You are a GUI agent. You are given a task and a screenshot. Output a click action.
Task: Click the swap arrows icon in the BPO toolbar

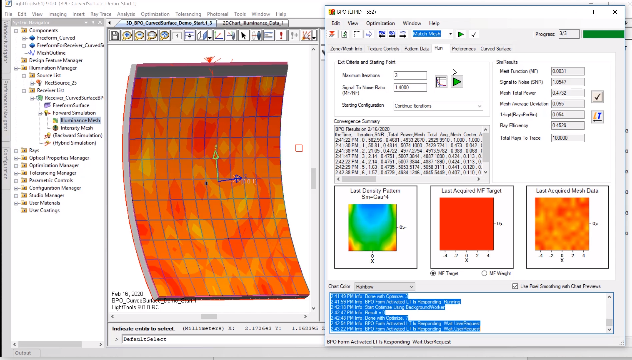pyautogui.click(x=402, y=34)
